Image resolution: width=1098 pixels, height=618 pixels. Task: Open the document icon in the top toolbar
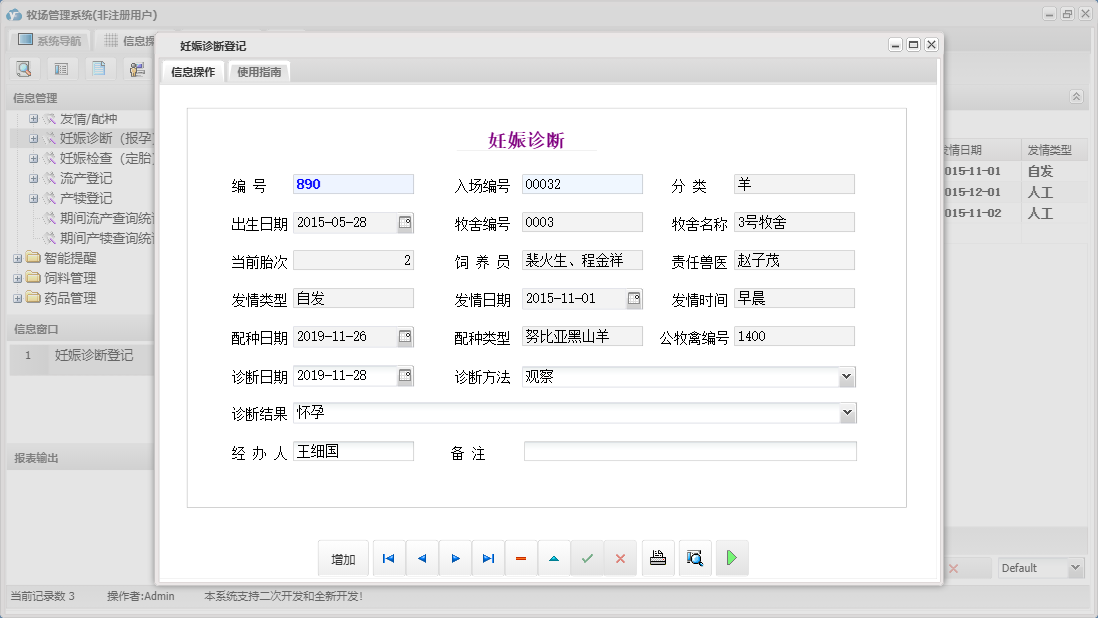coord(96,68)
